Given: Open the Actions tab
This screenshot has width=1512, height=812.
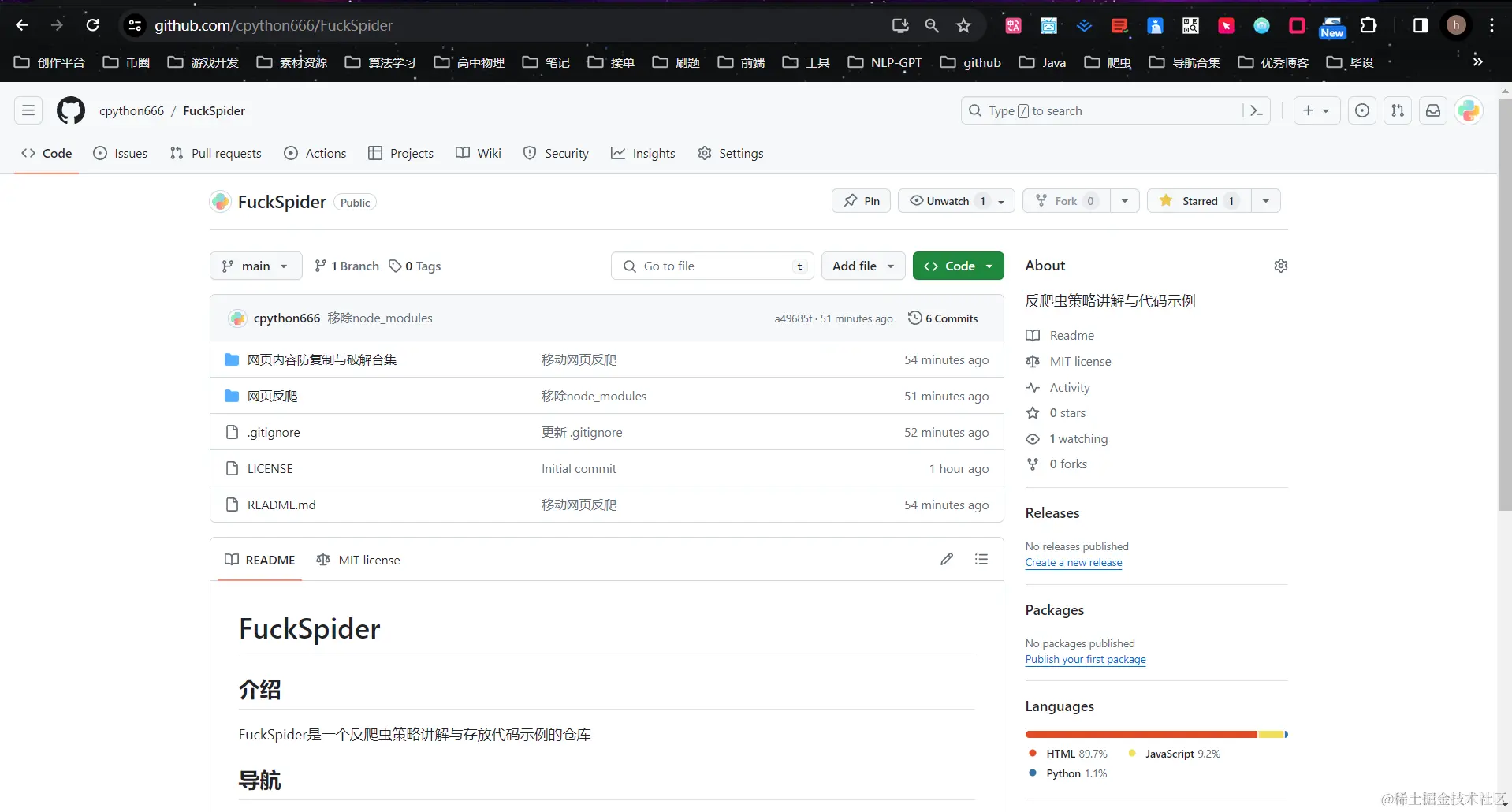Looking at the screenshot, I should (x=315, y=154).
